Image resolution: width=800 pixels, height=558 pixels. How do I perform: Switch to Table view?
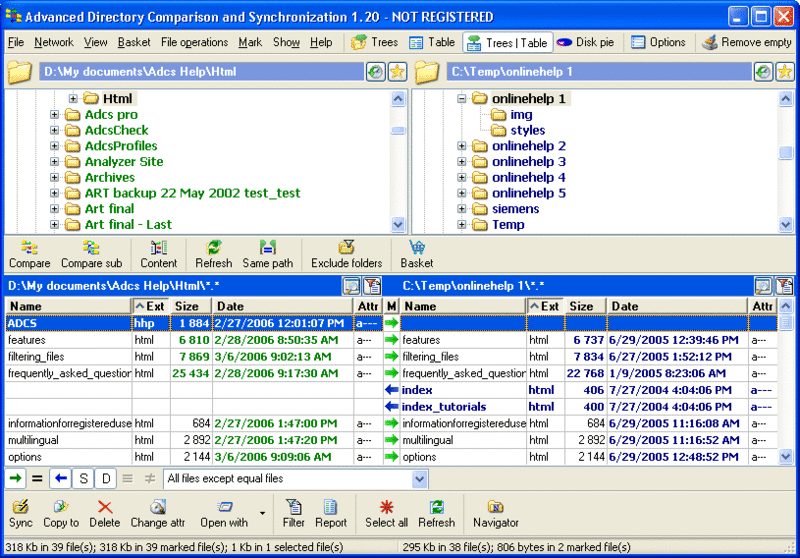click(432, 42)
